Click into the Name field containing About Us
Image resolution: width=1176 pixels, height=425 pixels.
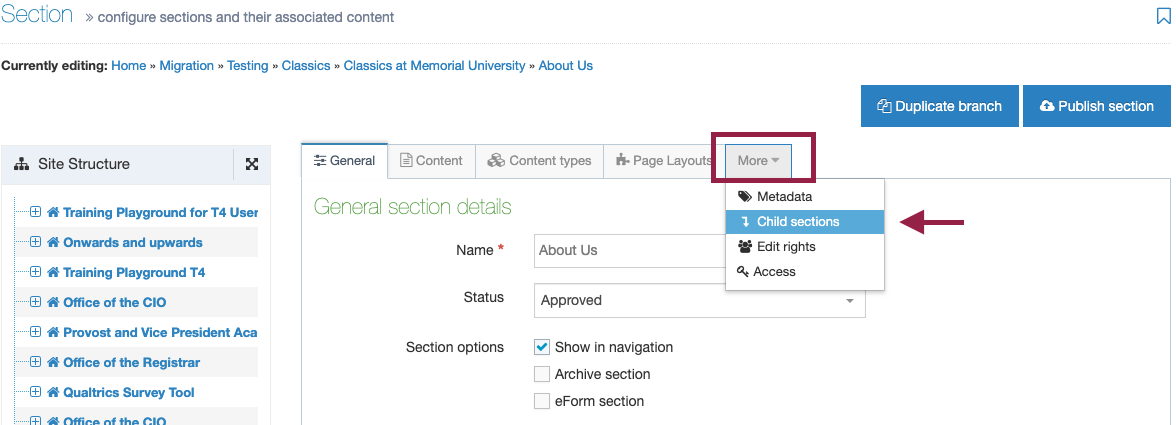[630, 250]
